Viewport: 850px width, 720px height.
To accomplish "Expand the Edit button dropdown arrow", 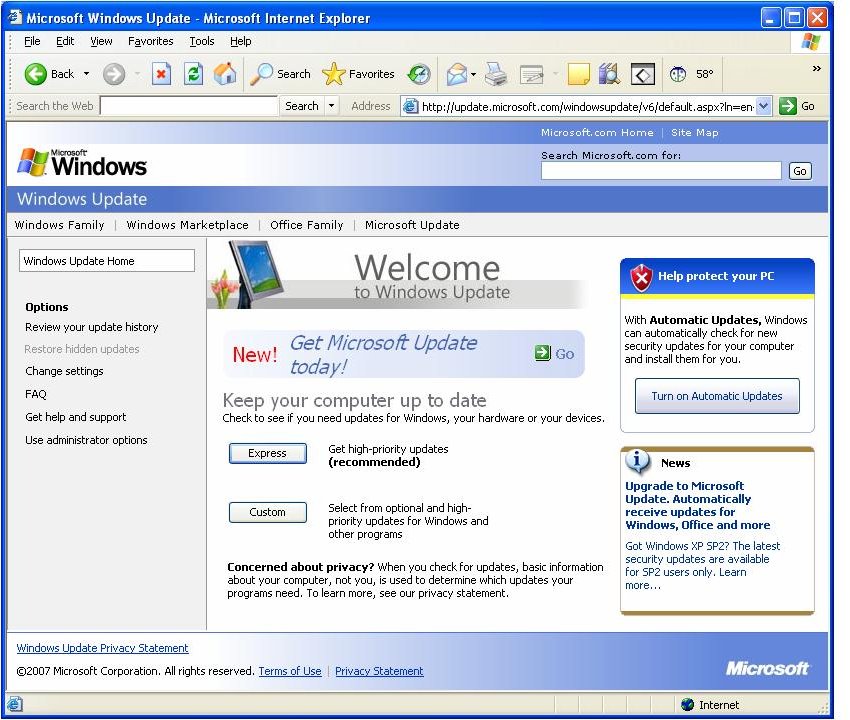I will tap(555, 74).
